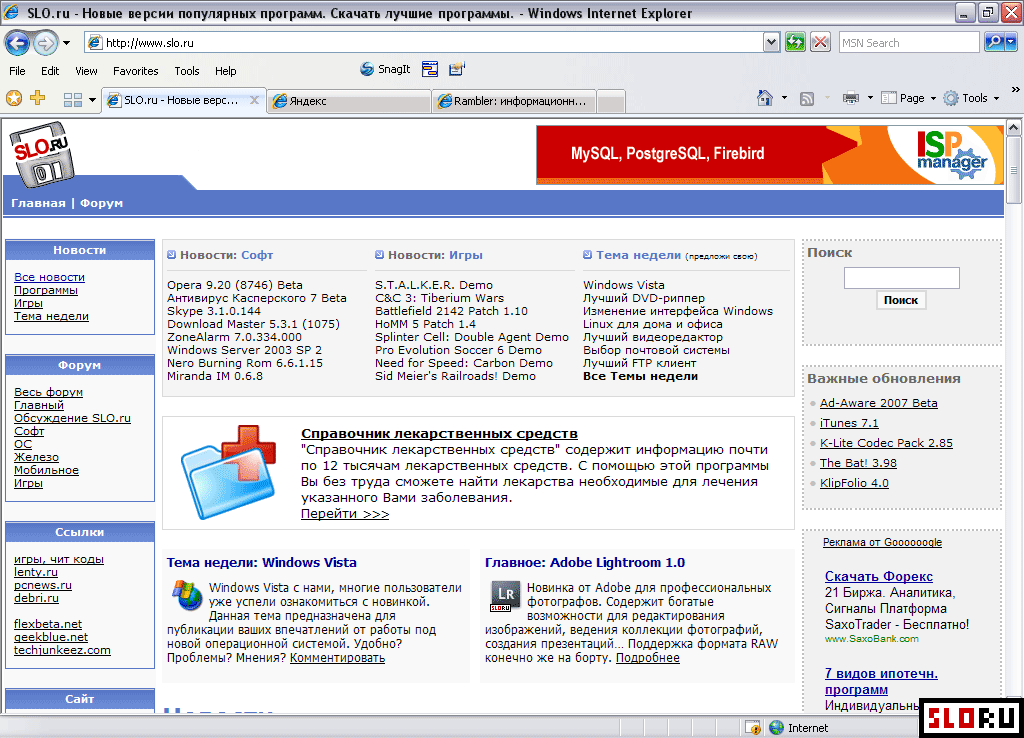Click the Новости: Игры section icon
The width and height of the screenshot is (1024, 738).
click(x=379, y=255)
